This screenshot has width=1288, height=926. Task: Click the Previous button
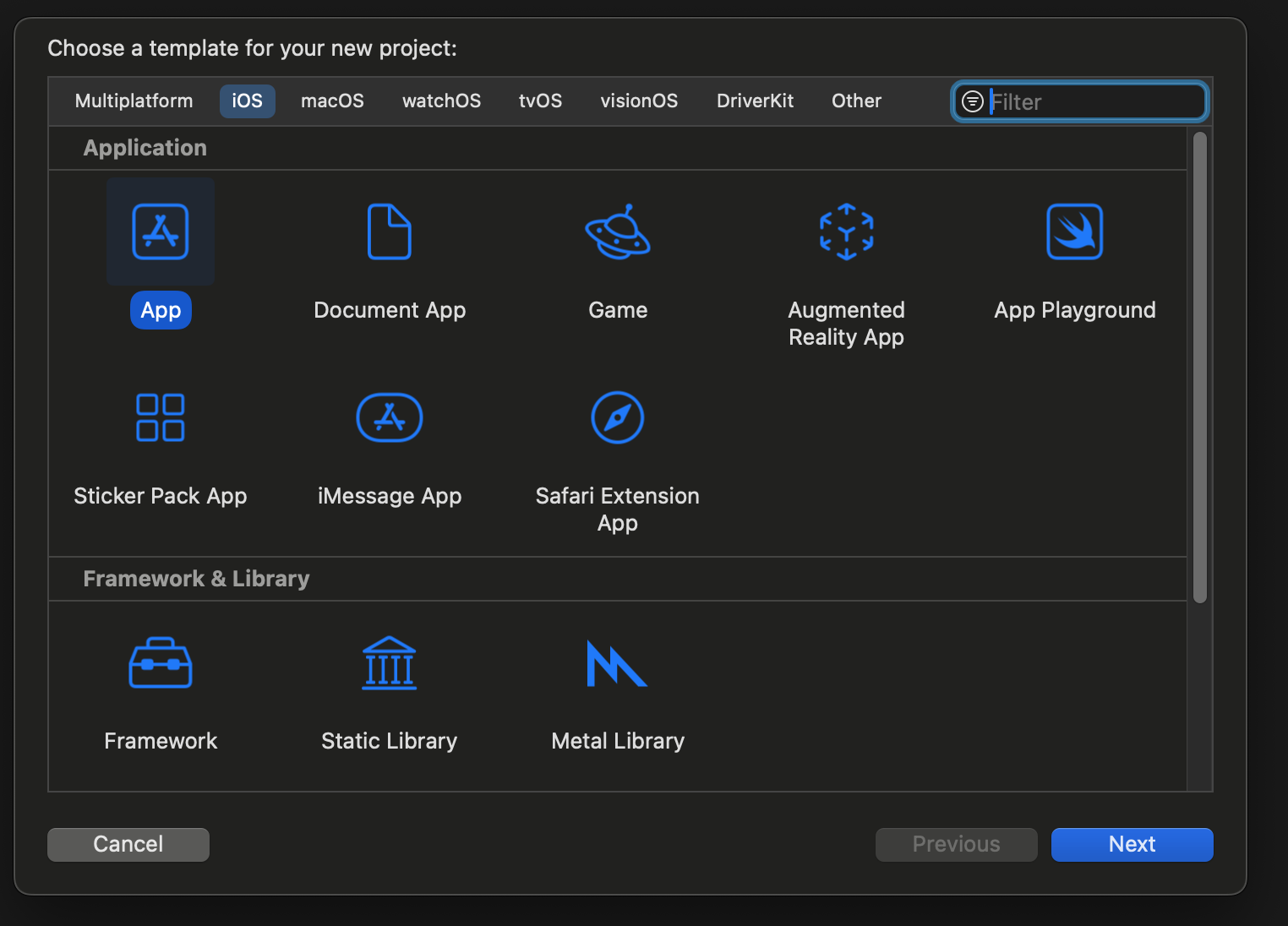957,845
